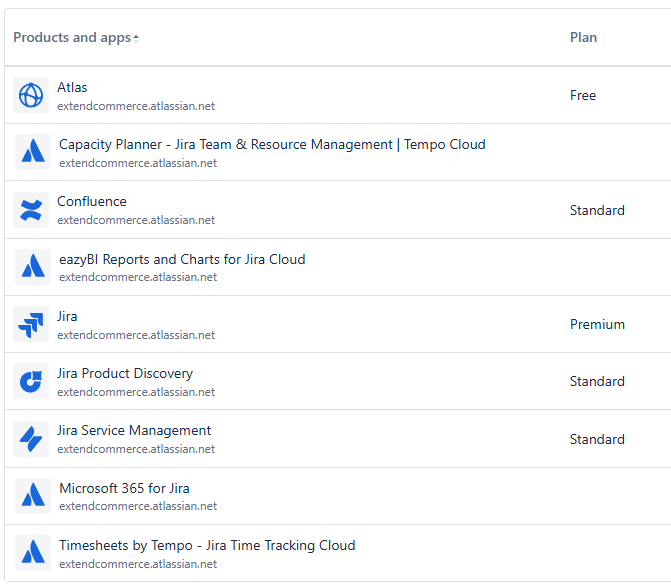The height and width of the screenshot is (584, 671).
Task: Click the sort arrow beside Products and apps
Action: click(136, 38)
